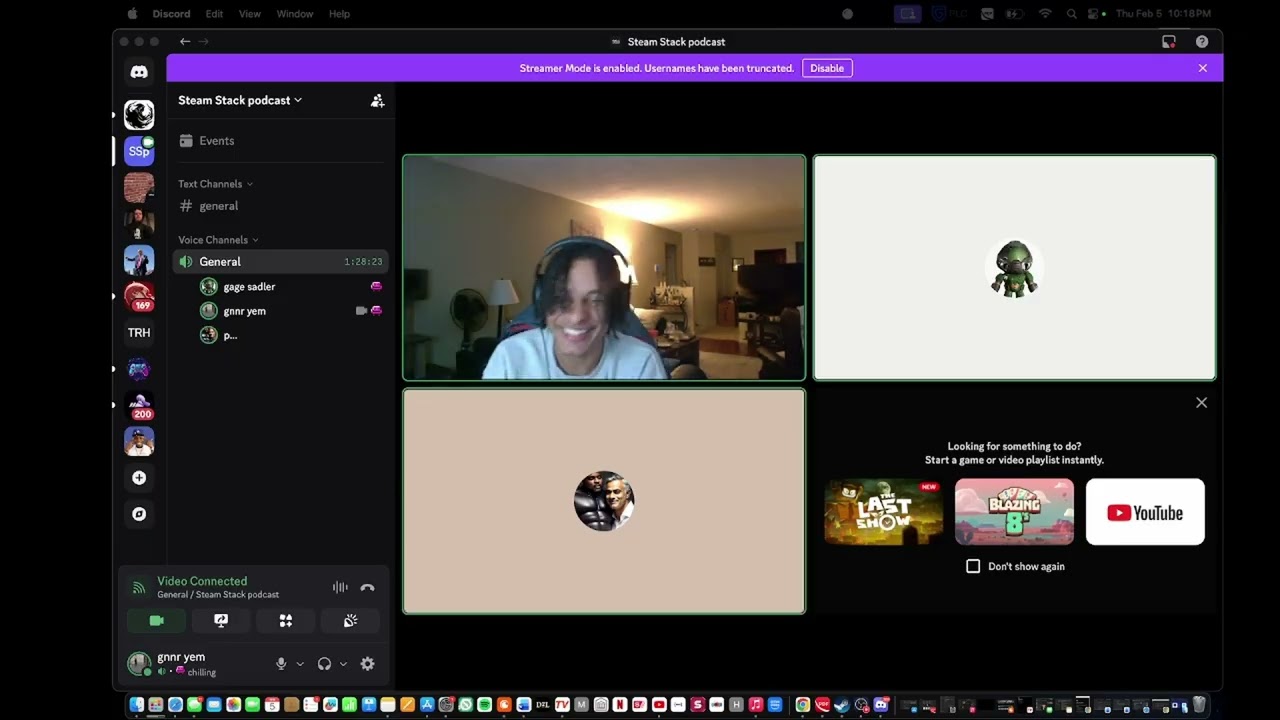Start The Last Show activity
Image resolution: width=1280 pixels, height=720 pixels.
[x=884, y=512]
